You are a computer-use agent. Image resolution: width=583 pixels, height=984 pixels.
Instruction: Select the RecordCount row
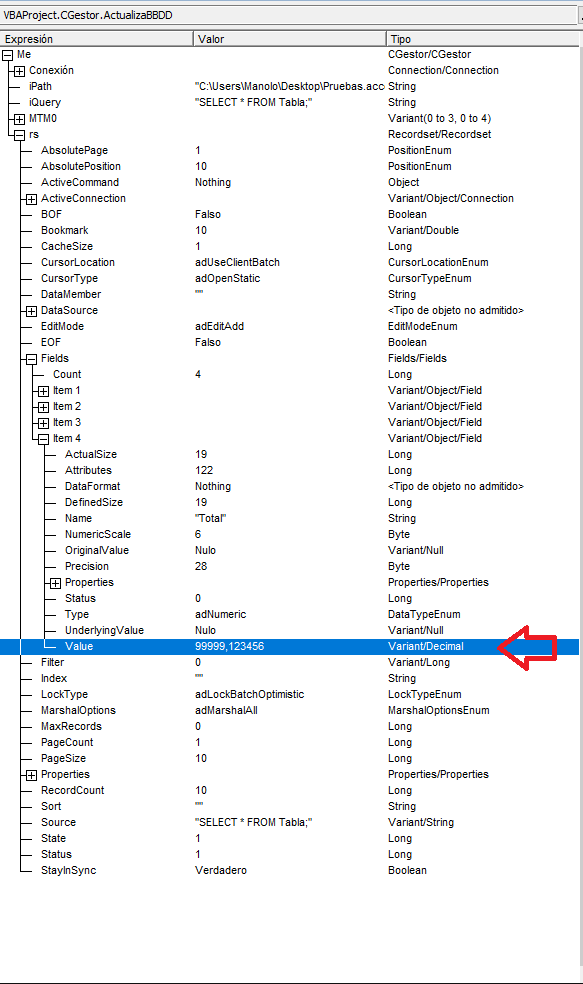point(289,791)
